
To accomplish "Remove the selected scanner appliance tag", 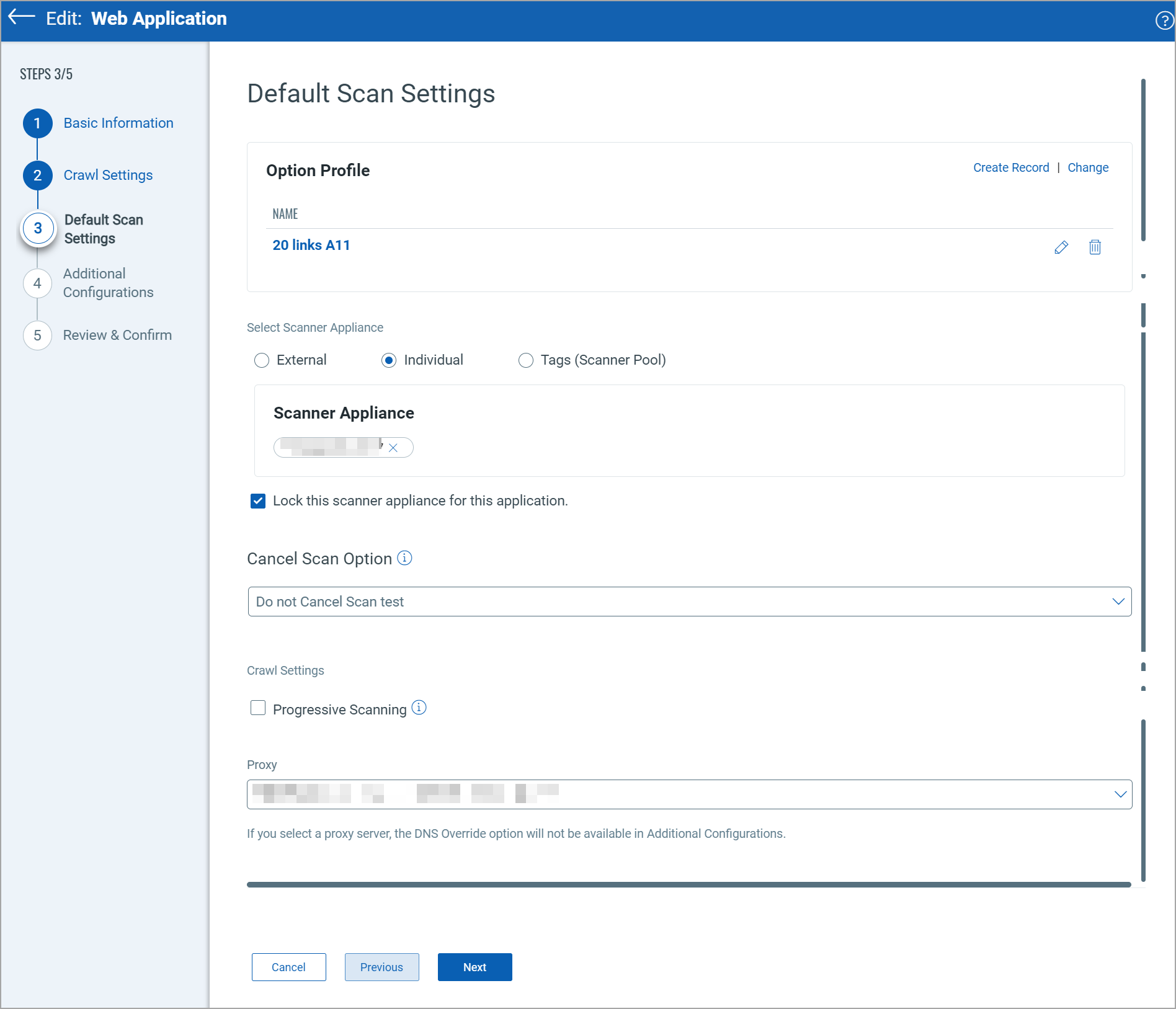I will coord(394,447).
